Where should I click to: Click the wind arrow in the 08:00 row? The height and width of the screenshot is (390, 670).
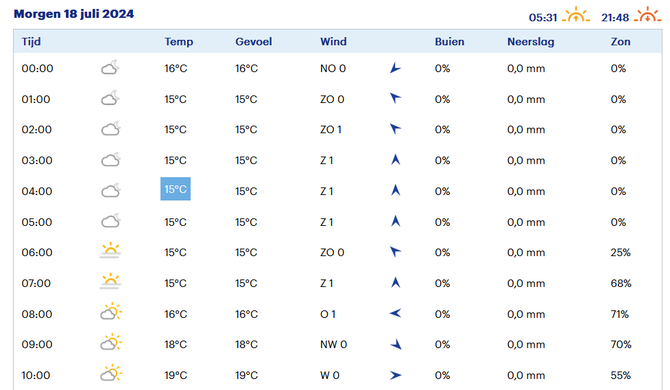point(396,314)
